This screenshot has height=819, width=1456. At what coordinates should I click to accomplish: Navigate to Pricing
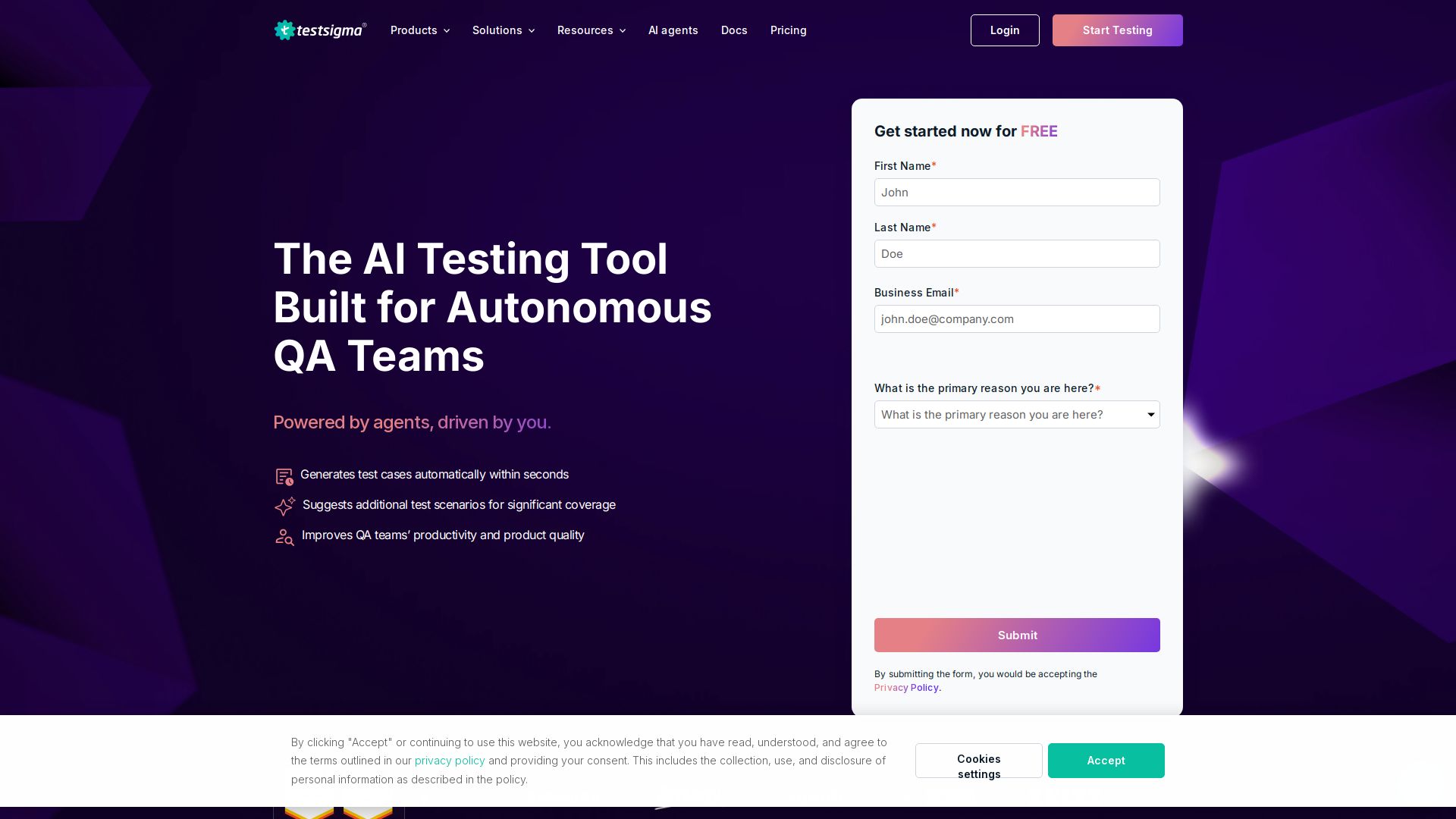[788, 30]
